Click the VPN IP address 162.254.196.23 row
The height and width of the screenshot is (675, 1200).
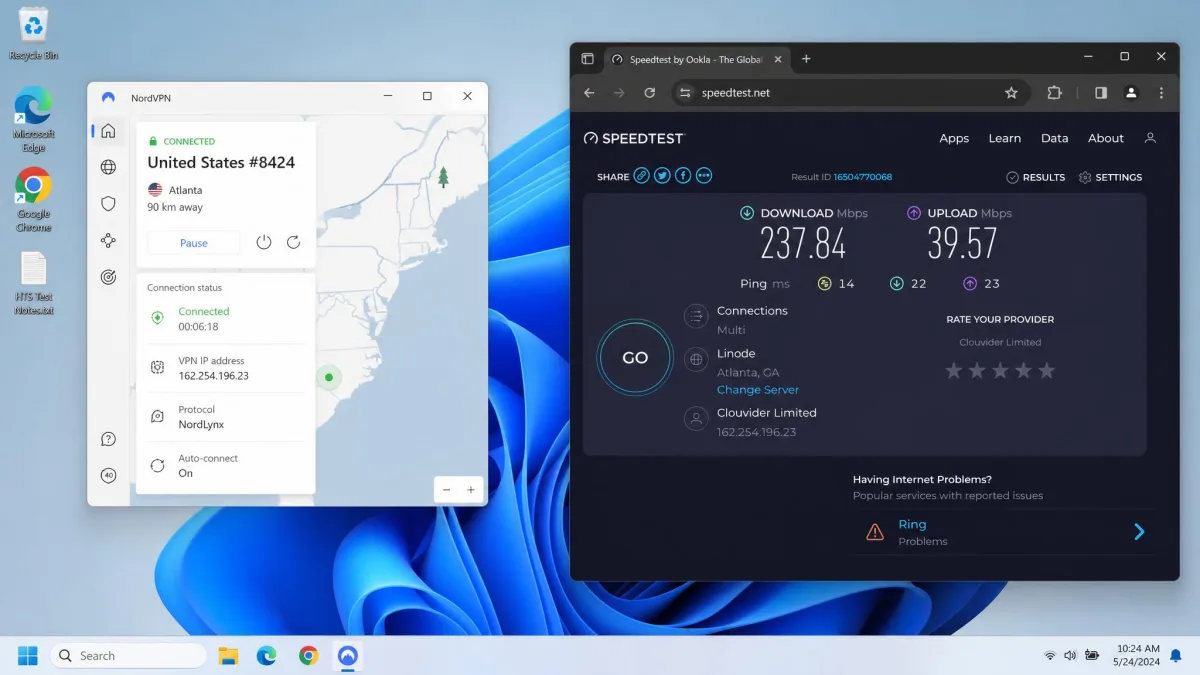pos(226,368)
